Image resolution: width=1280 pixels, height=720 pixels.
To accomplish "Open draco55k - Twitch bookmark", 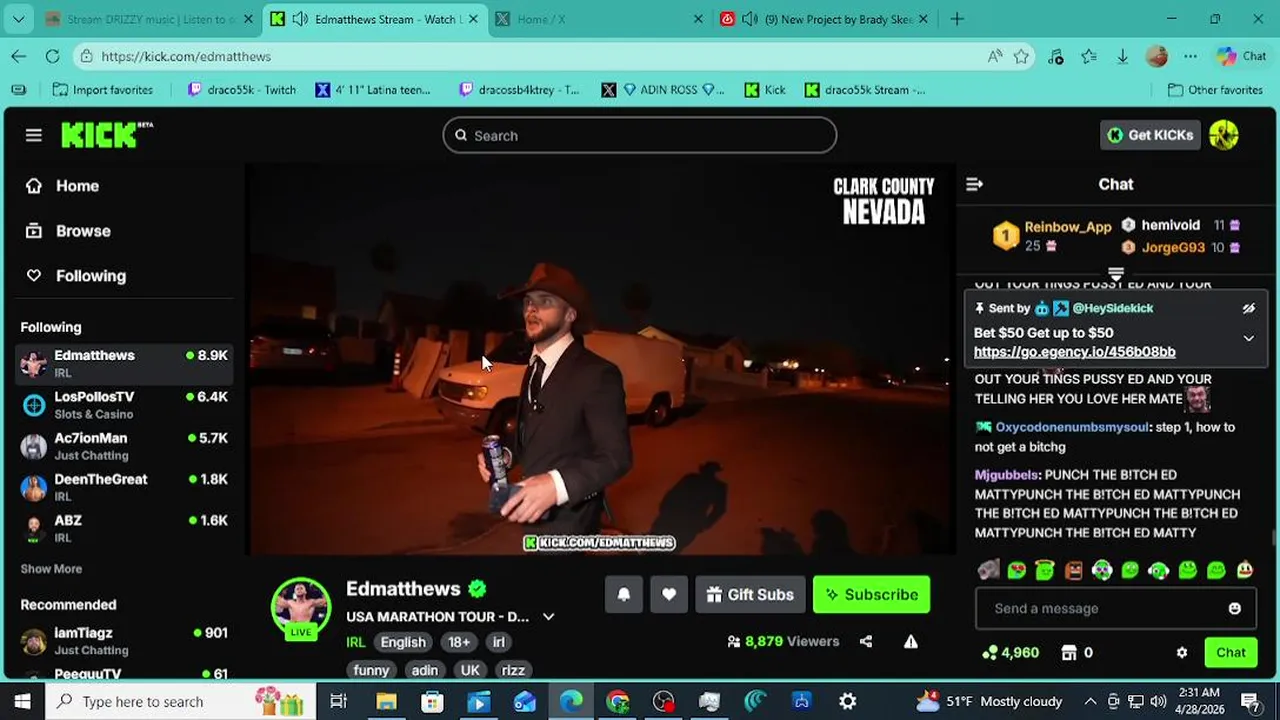I will point(241,90).
